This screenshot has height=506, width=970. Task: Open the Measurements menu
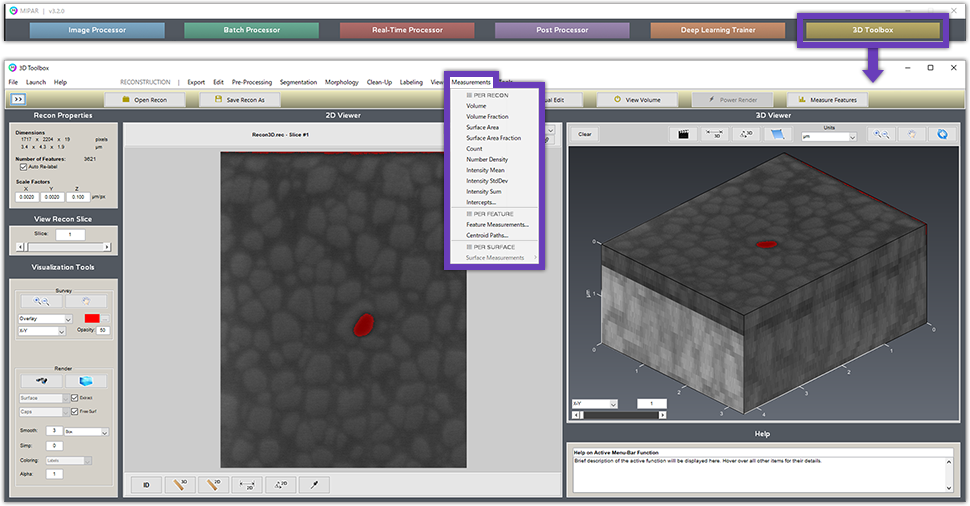(471, 82)
